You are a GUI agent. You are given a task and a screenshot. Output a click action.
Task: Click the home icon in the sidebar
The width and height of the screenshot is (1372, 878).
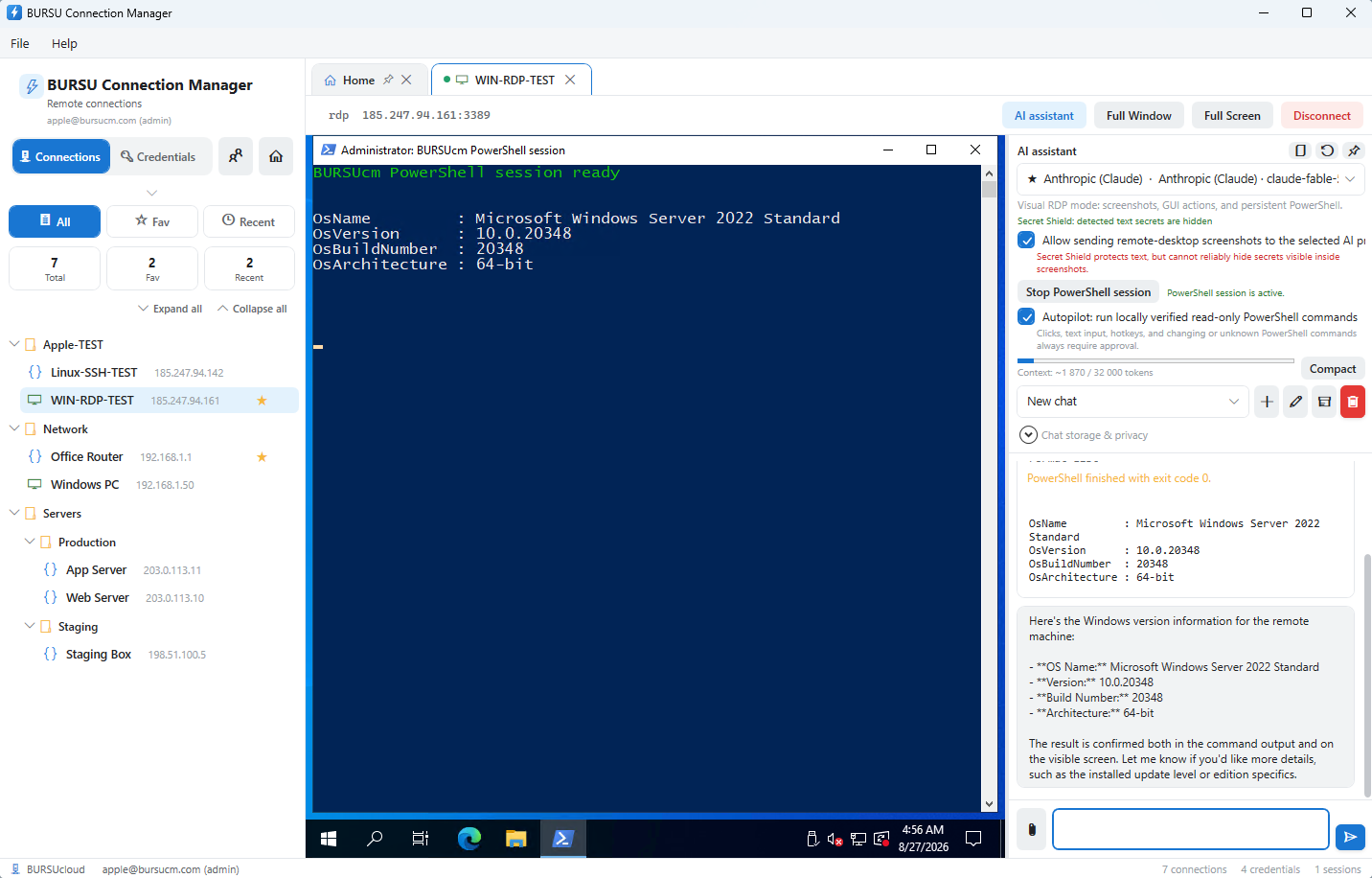[276, 156]
